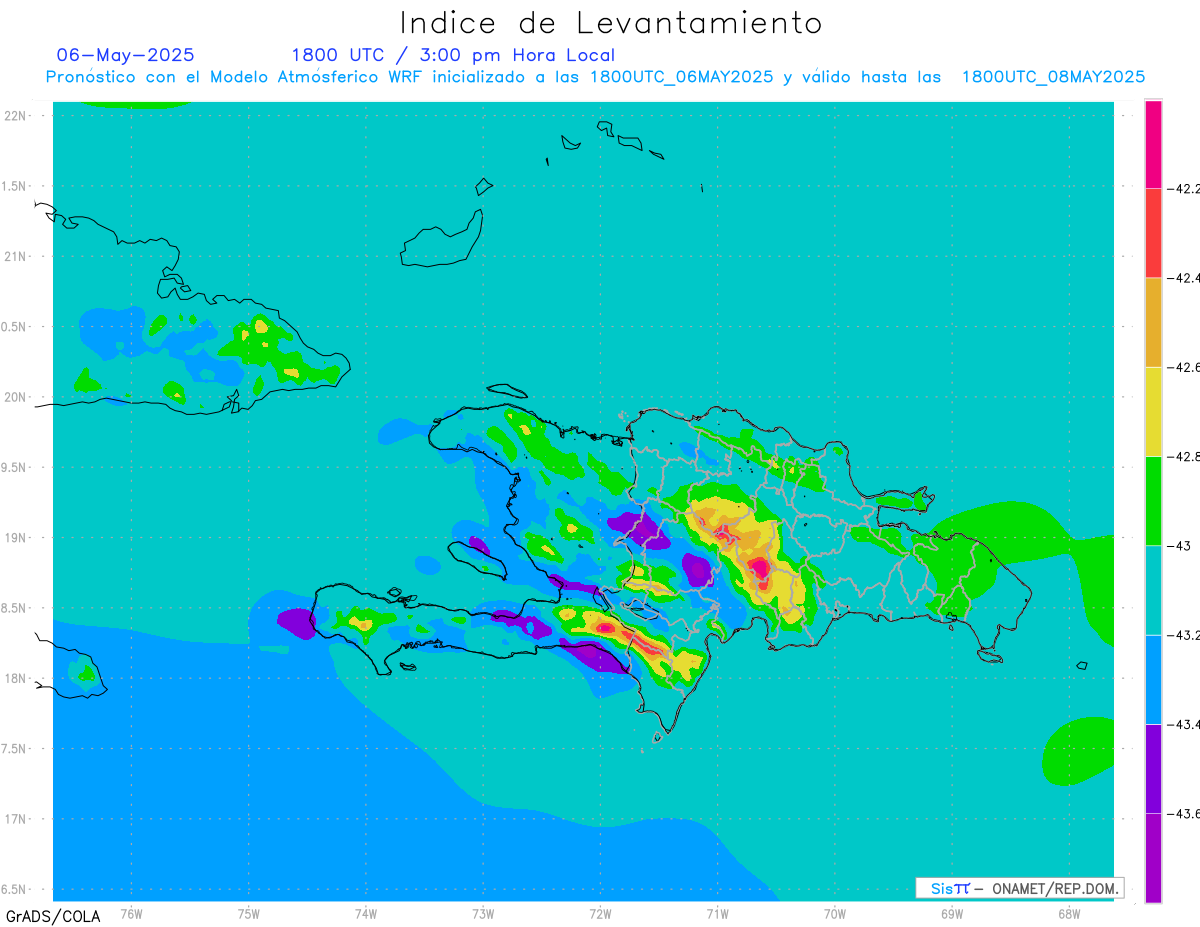Click the 68W longitude label
1200x927 pixels.
(1069, 913)
